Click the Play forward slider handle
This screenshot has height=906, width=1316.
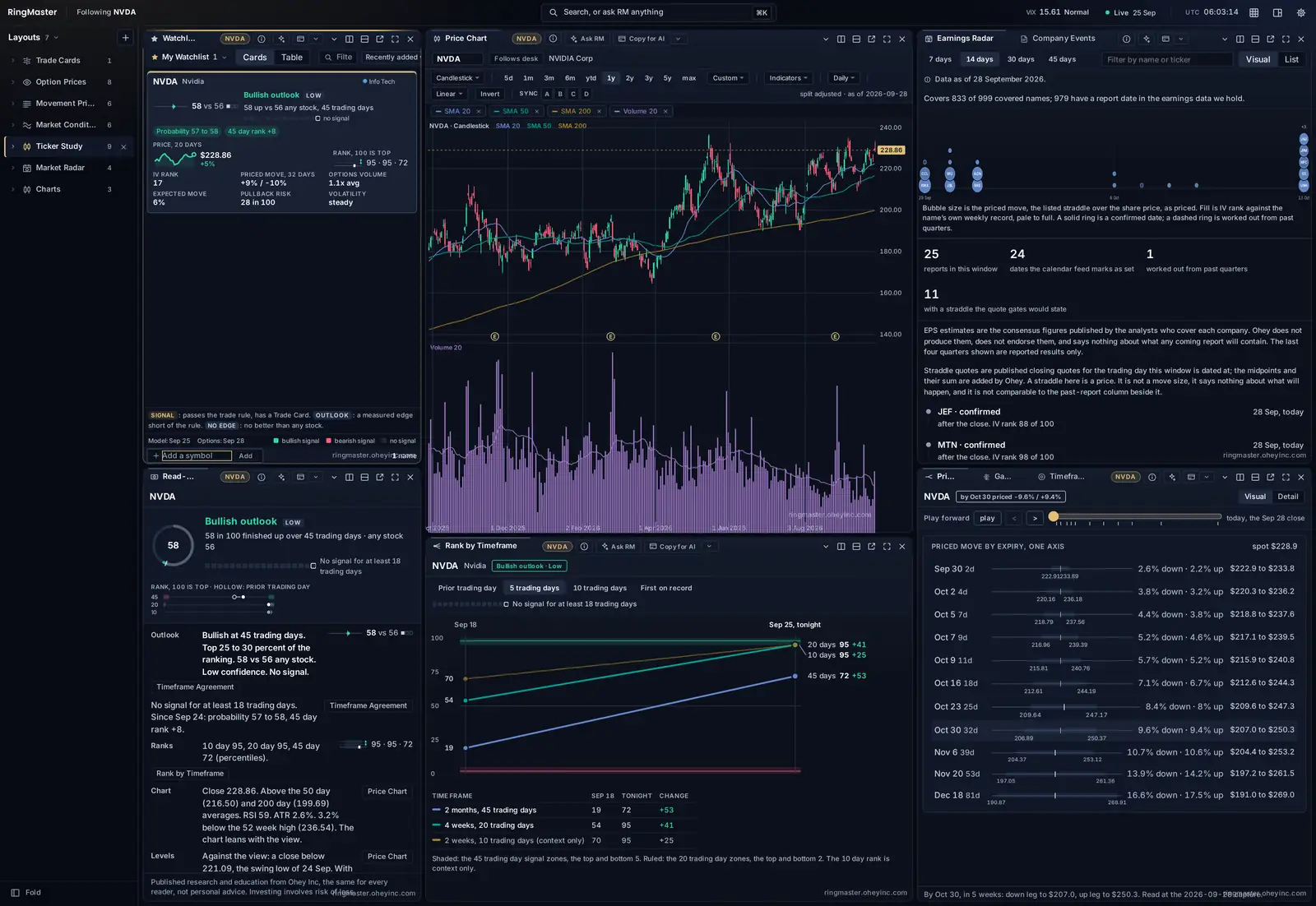pyautogui.click(x=1054, y=516)
